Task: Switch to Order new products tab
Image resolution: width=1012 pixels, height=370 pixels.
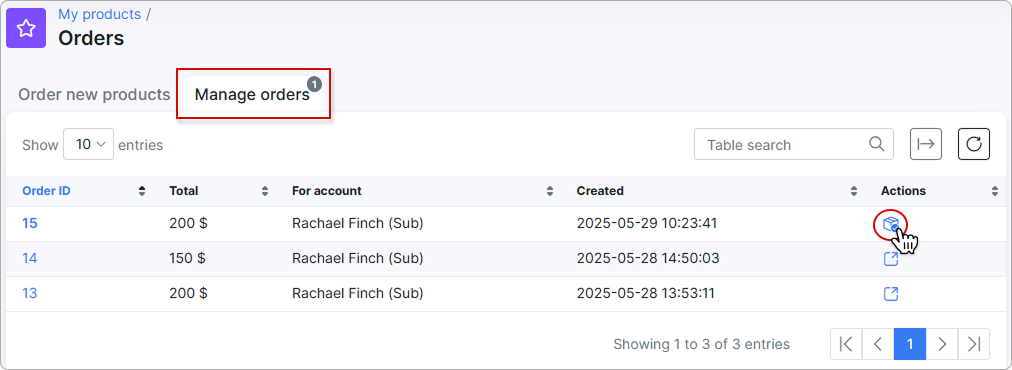Action: pyautogui.click(x=94, y=95)
